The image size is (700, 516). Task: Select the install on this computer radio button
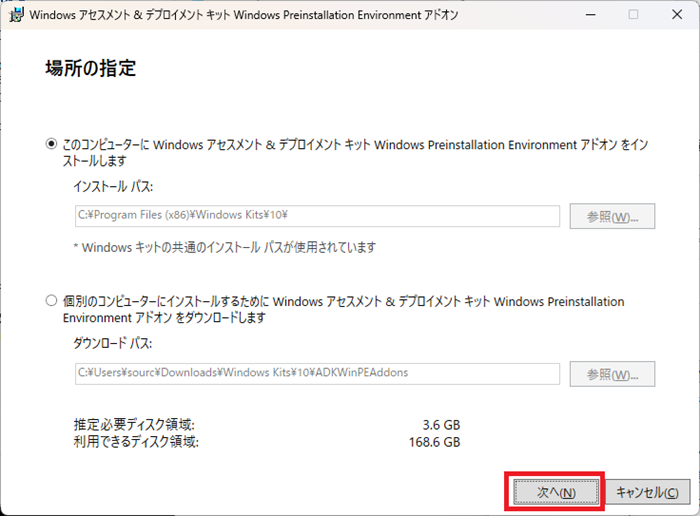52,145
